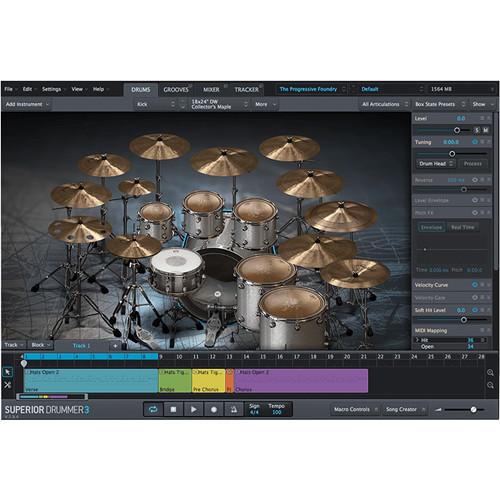Select the DRUMS tab
Screen dimensions: 500x500
click(141, 90)
